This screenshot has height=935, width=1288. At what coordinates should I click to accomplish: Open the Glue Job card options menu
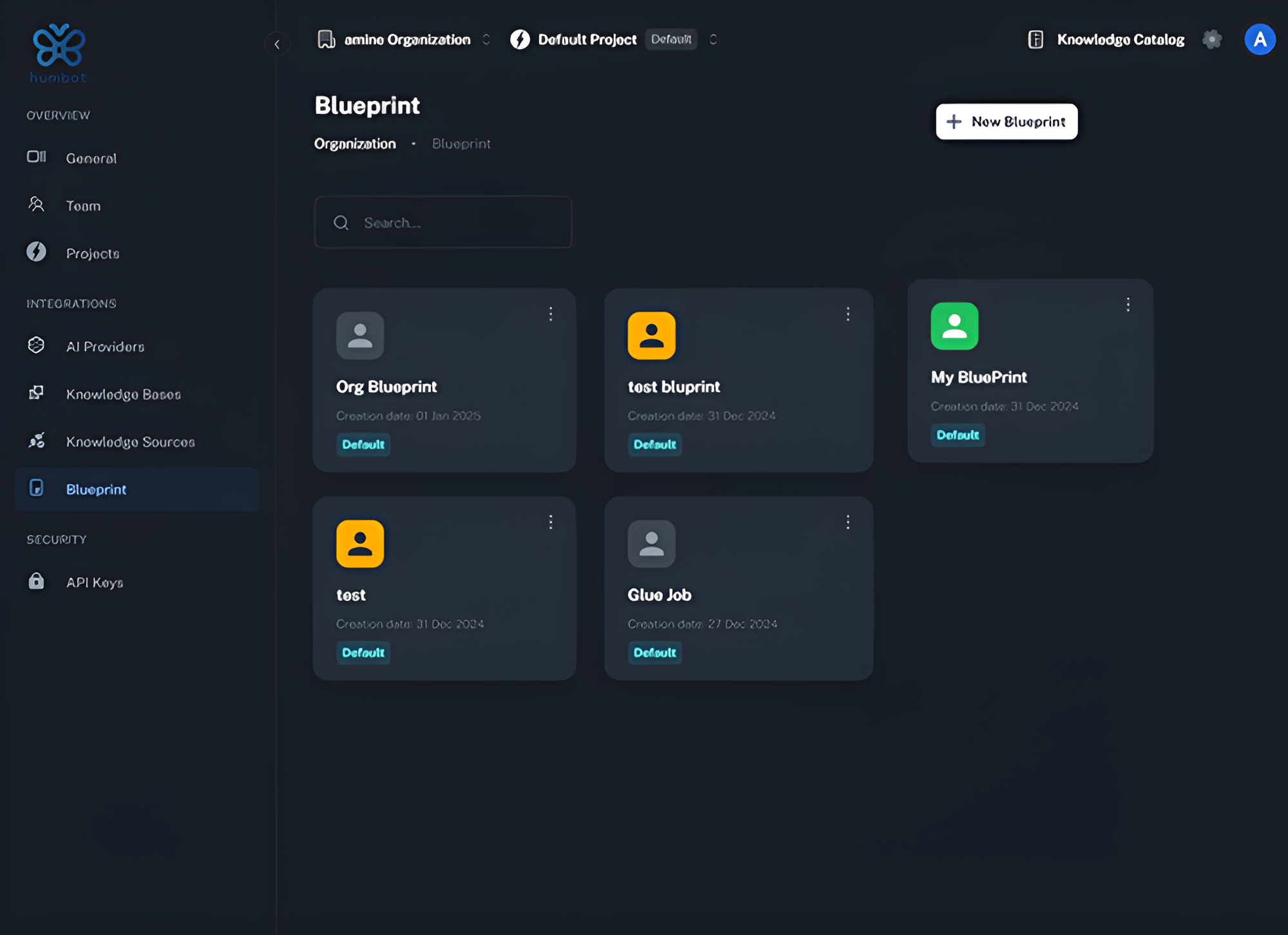(848, 522)
